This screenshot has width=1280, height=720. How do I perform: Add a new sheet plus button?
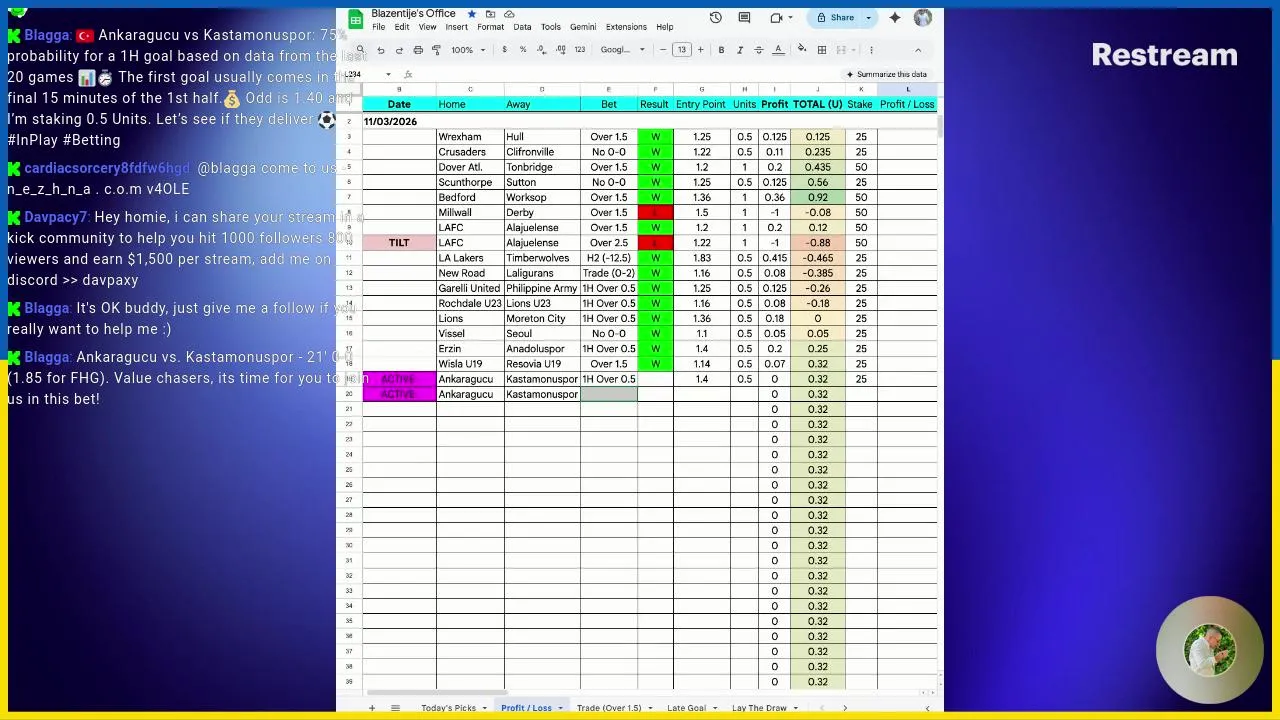tap(371, 708)
